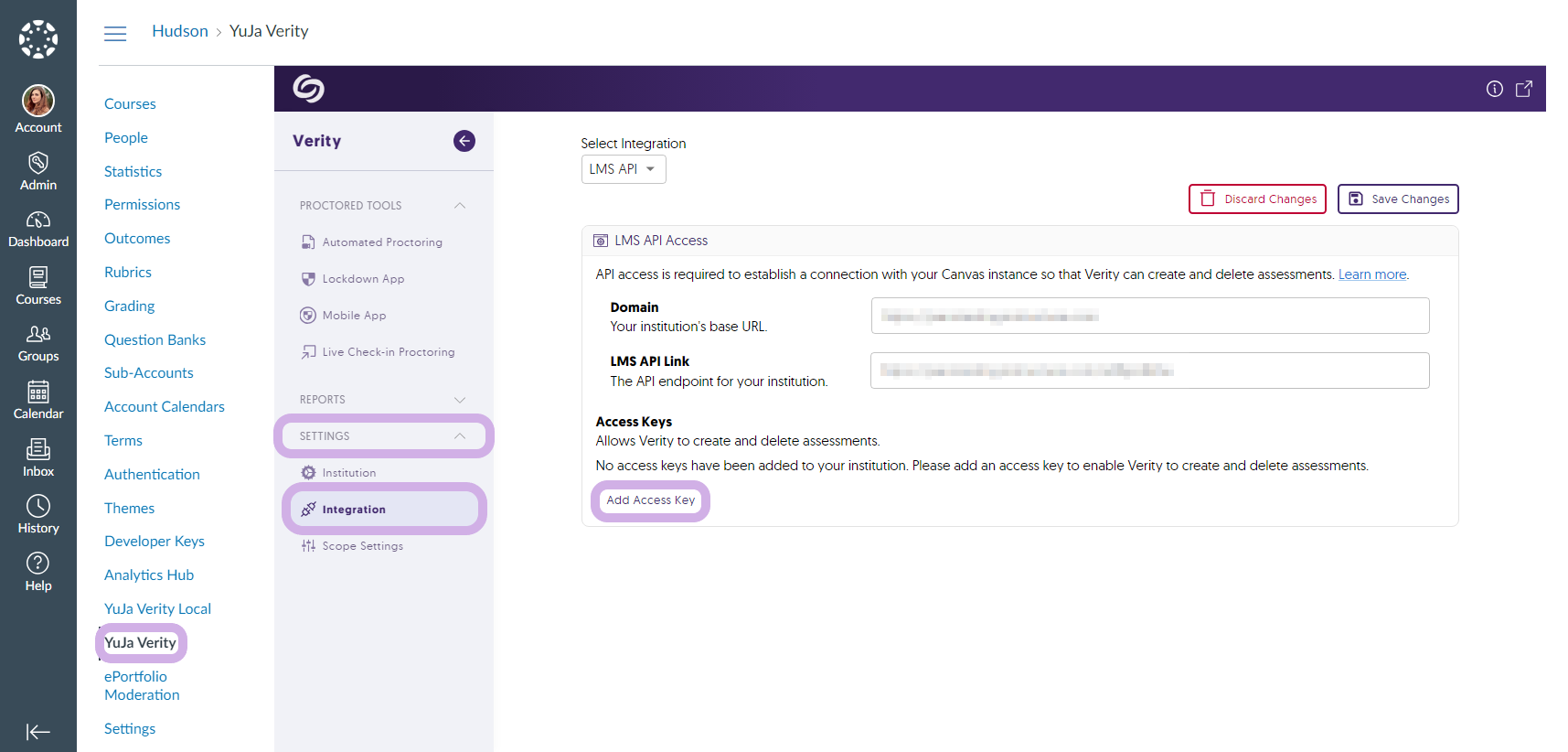Open the Help menu
Screen dimensions: 1568x752
pos(38,573)
